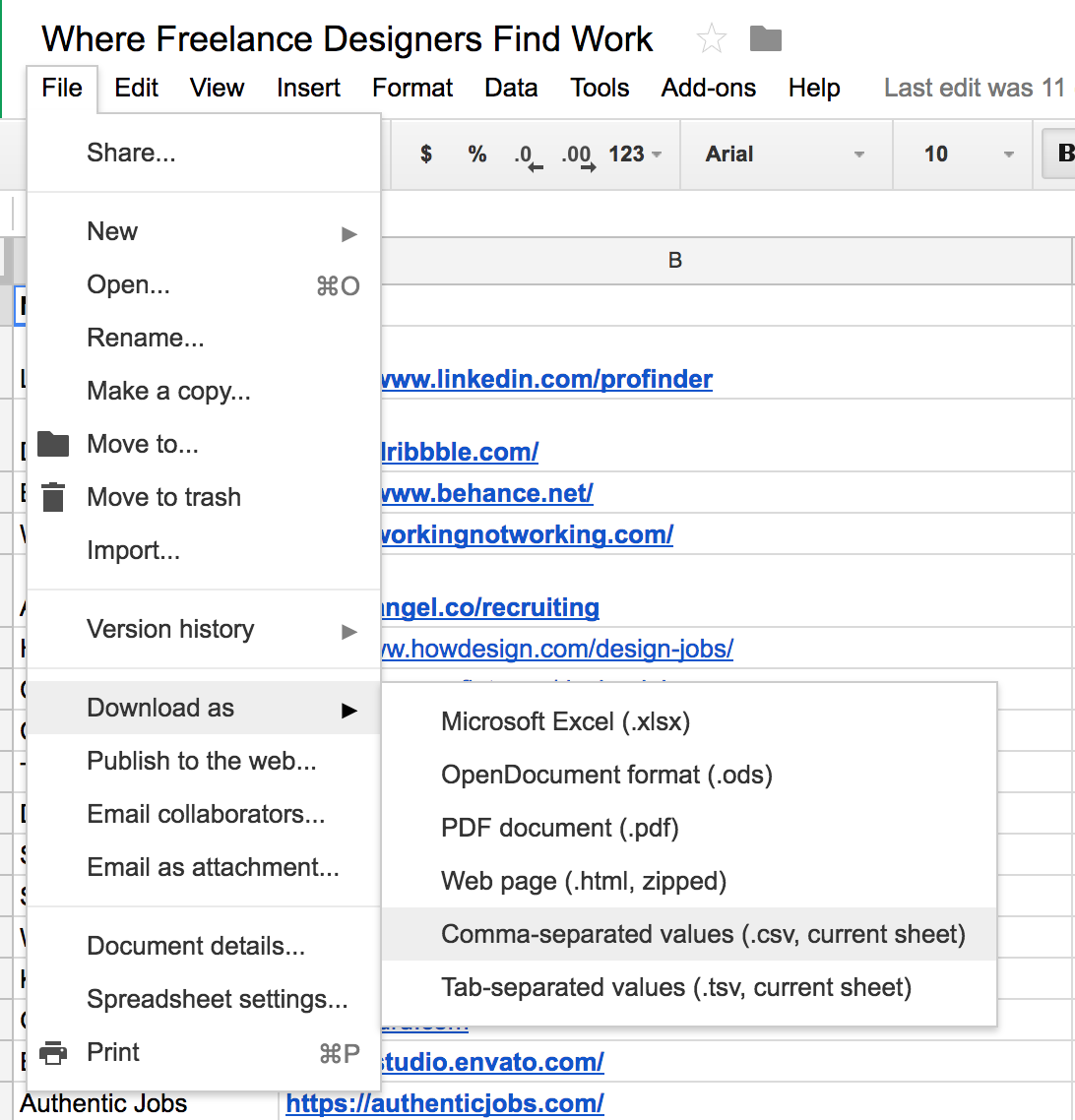Open the Format menu
Screen dimensions: 1075x1120
click(412, 88)
